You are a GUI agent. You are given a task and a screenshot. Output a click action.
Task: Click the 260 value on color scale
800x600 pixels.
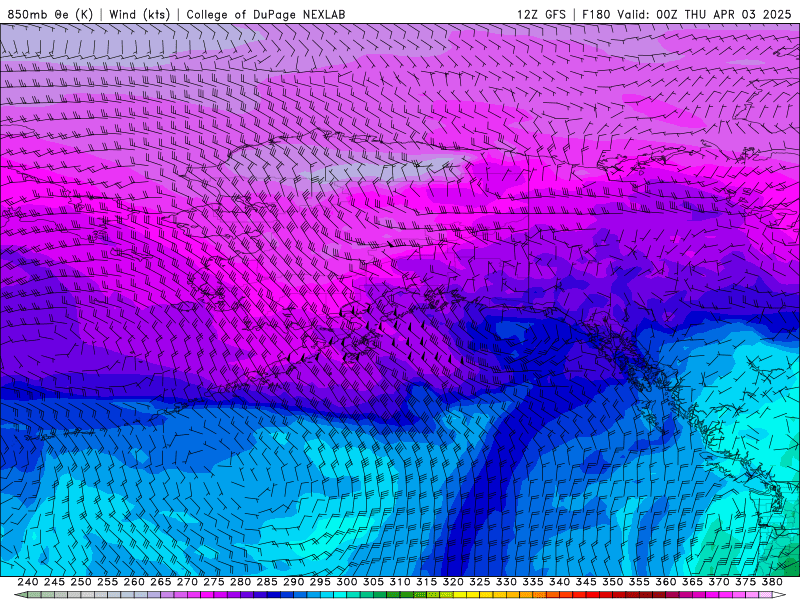(x=134, y=582)
